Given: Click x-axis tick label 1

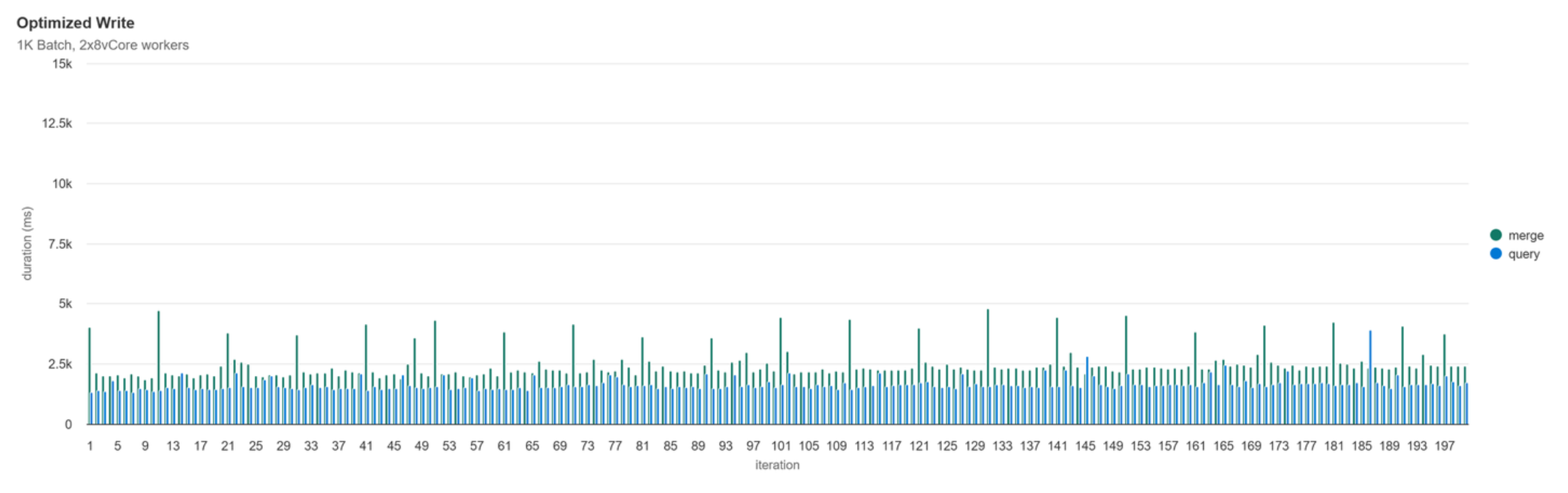Looking at the screenshot, I should tap(90, 446).
